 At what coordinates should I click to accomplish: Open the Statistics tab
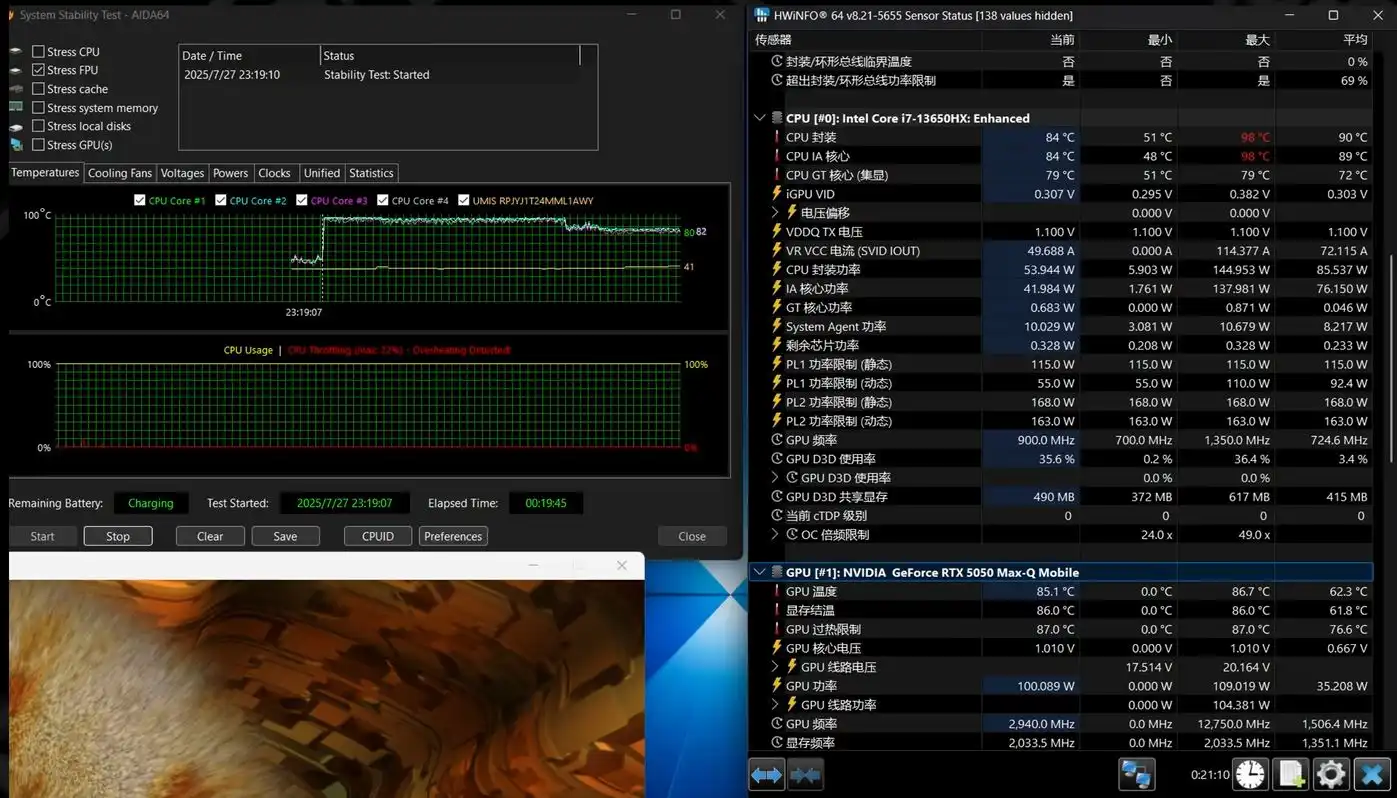(x=371, y=173)
